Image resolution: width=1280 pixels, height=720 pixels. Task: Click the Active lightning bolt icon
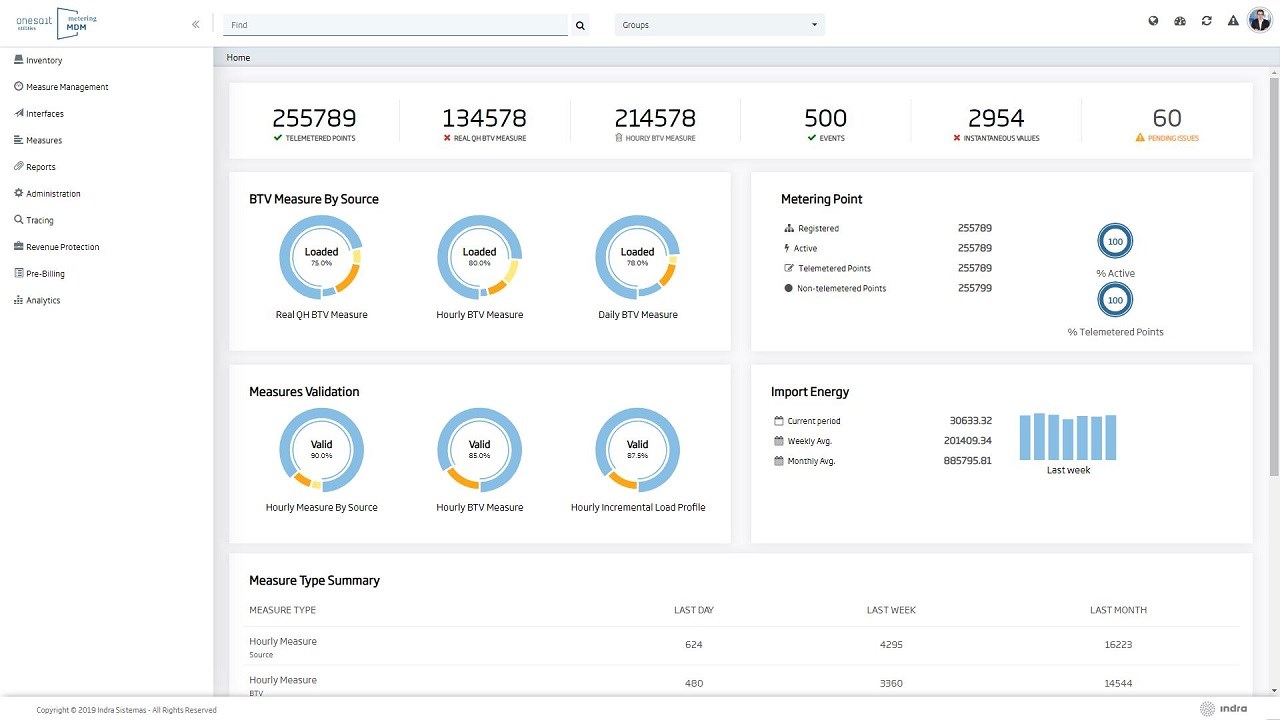click(x=788, y=248)
